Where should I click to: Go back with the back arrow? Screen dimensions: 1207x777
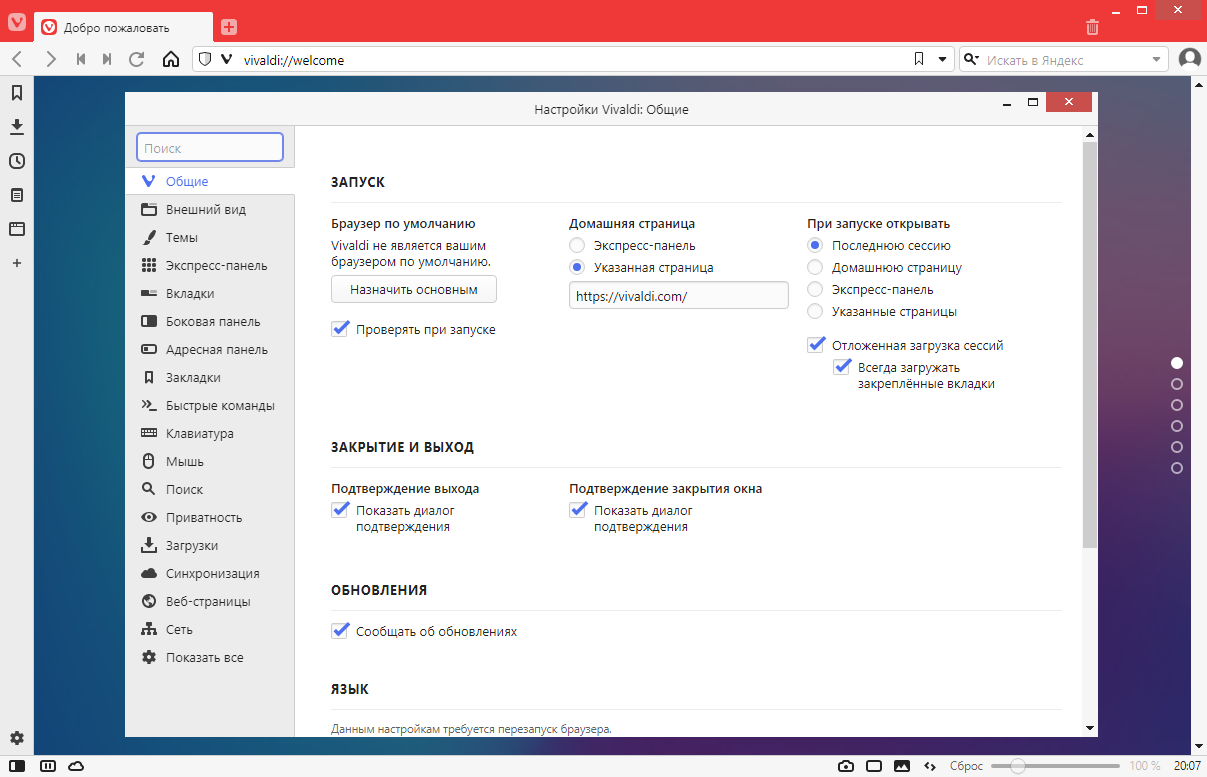tap(18, 60)
